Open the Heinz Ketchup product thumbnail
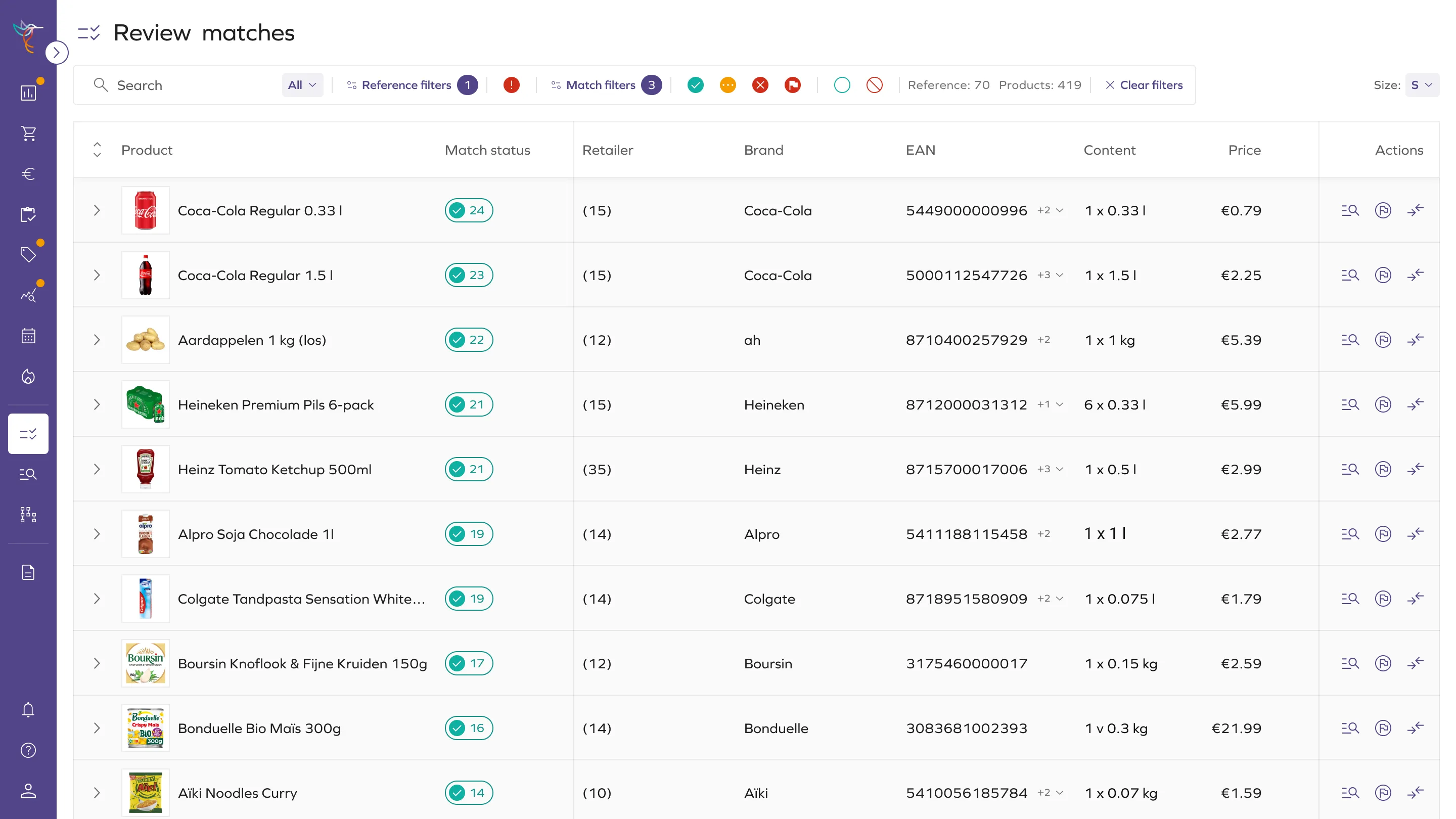1456x819 pixels. coord(145,469)
